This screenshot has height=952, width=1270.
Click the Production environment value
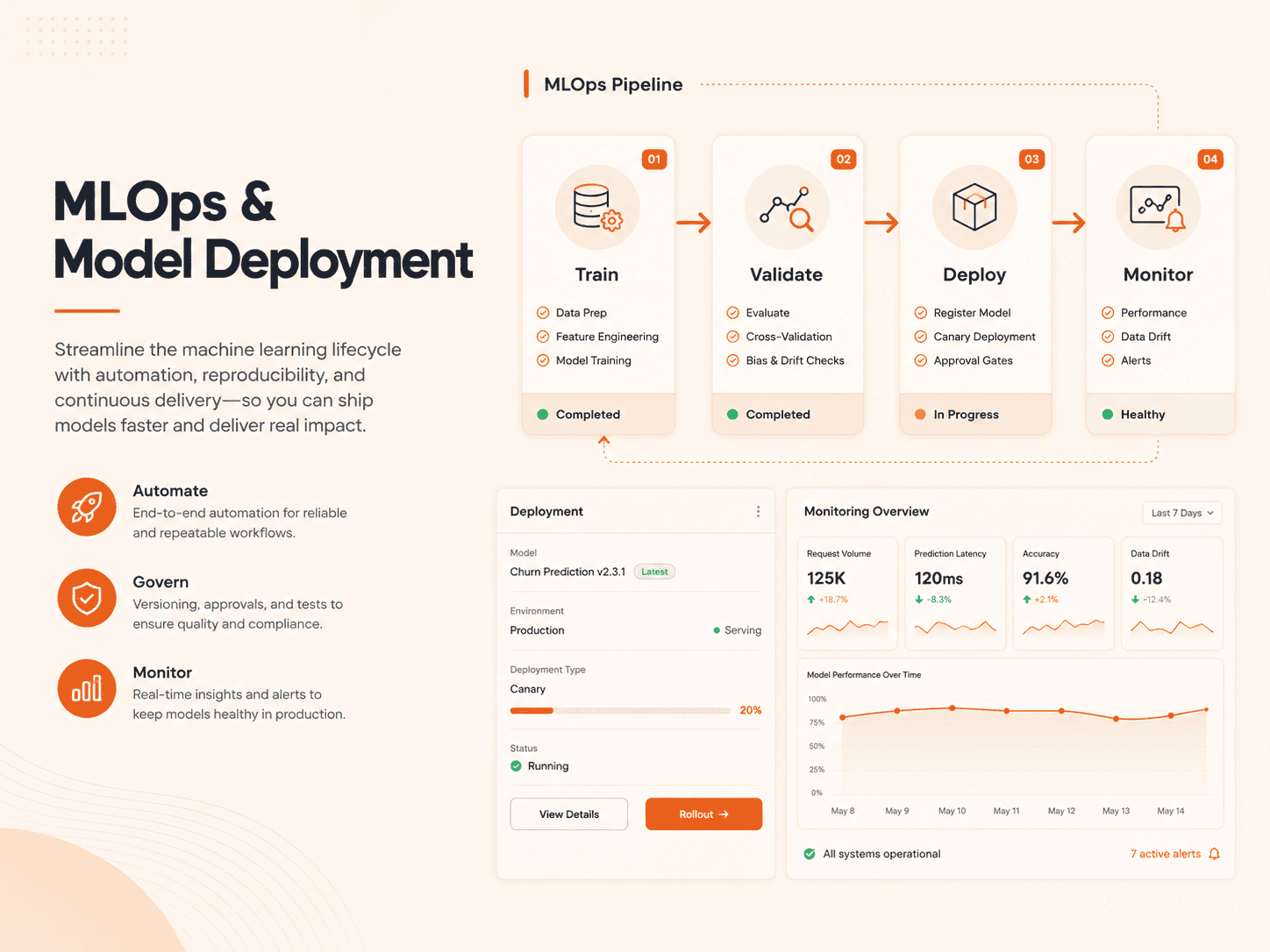point(538,630)
